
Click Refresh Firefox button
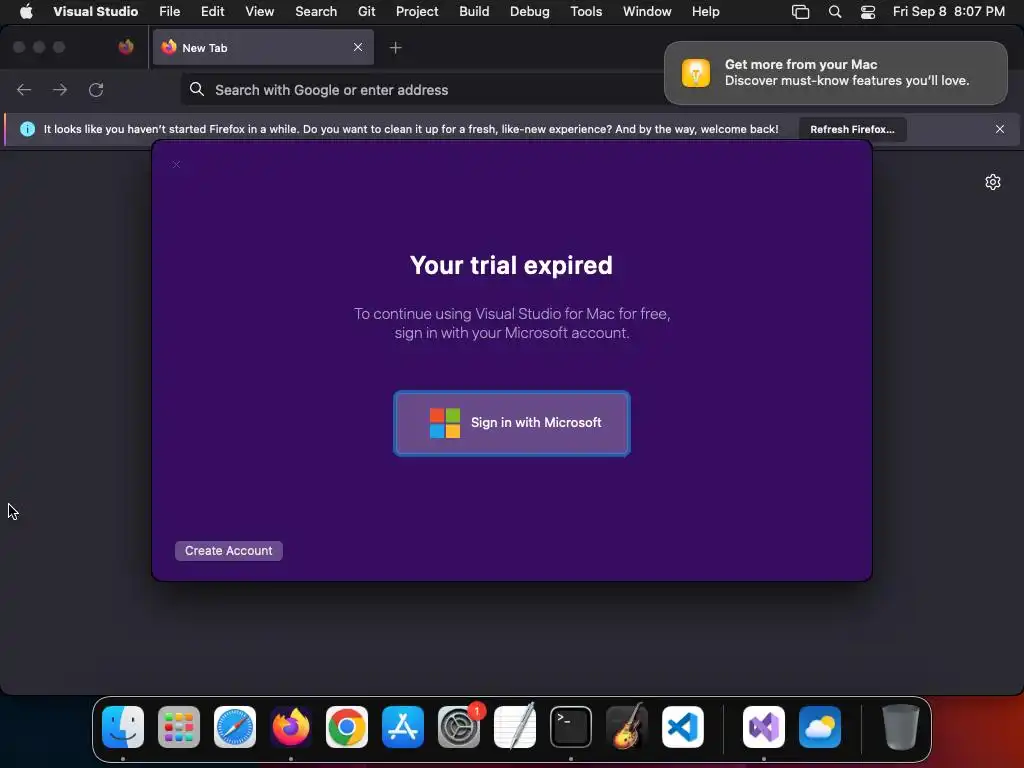[852, 129]
